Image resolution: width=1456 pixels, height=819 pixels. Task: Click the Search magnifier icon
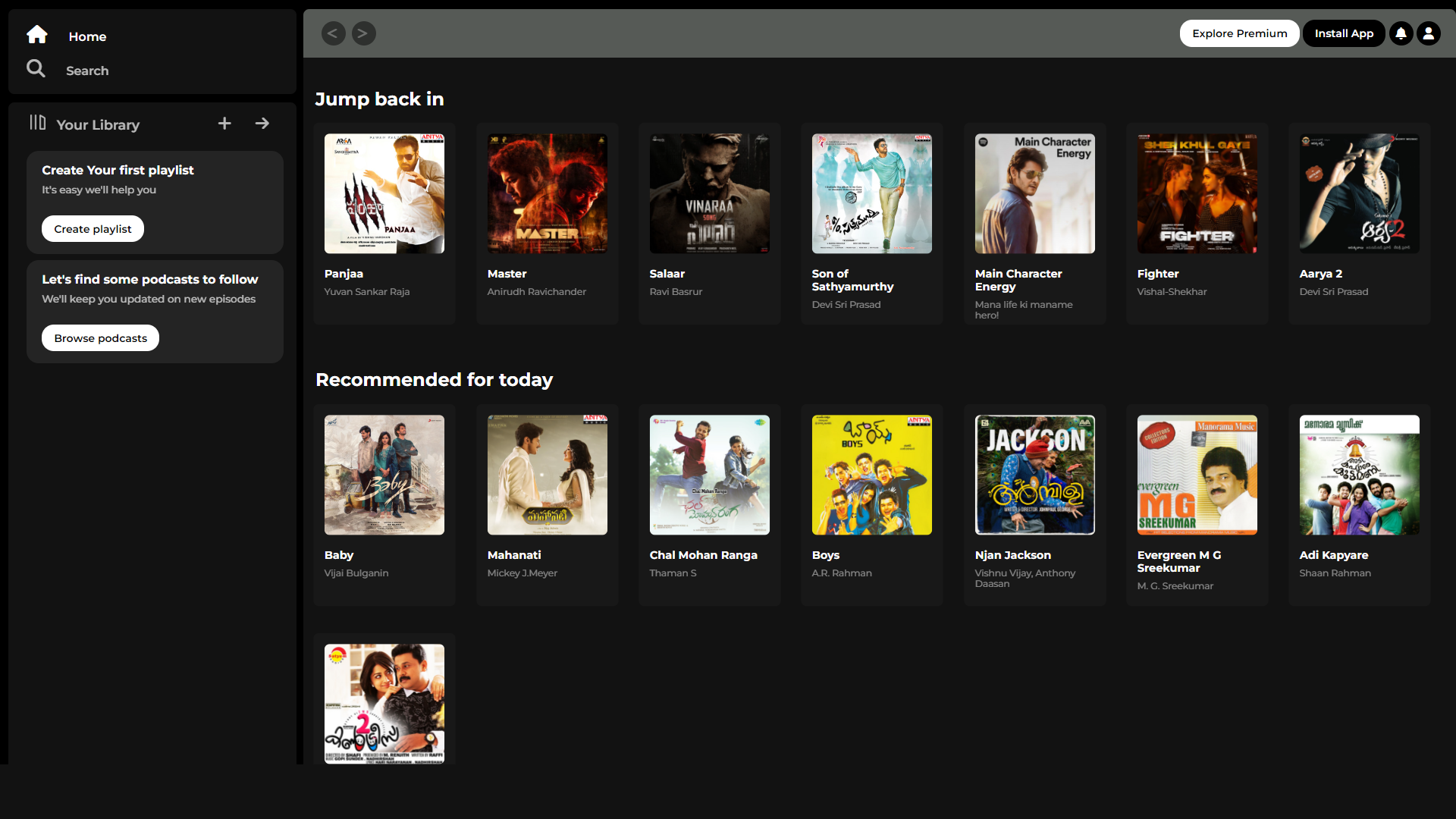click(36, 69)
